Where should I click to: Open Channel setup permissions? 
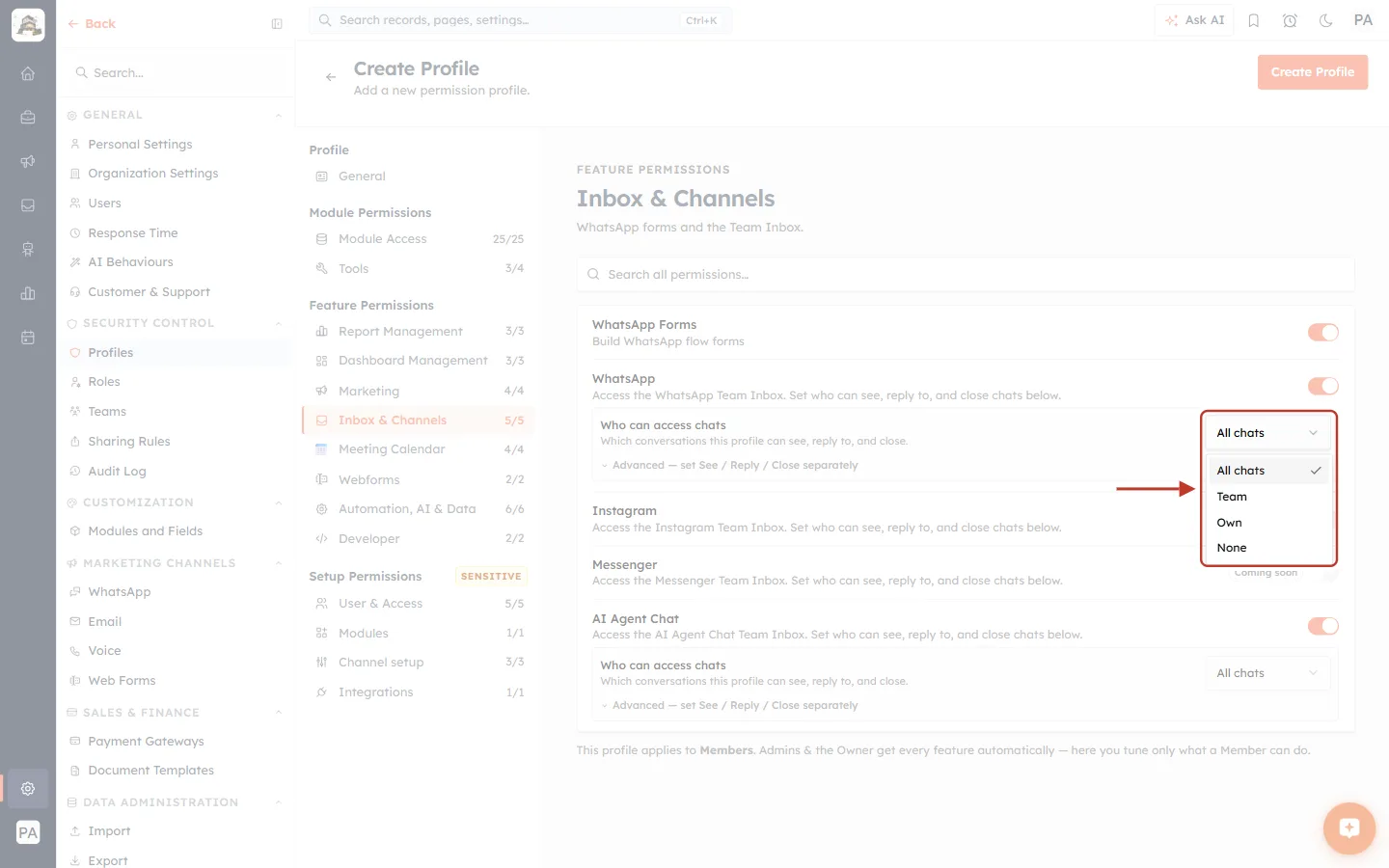(418, 663)
